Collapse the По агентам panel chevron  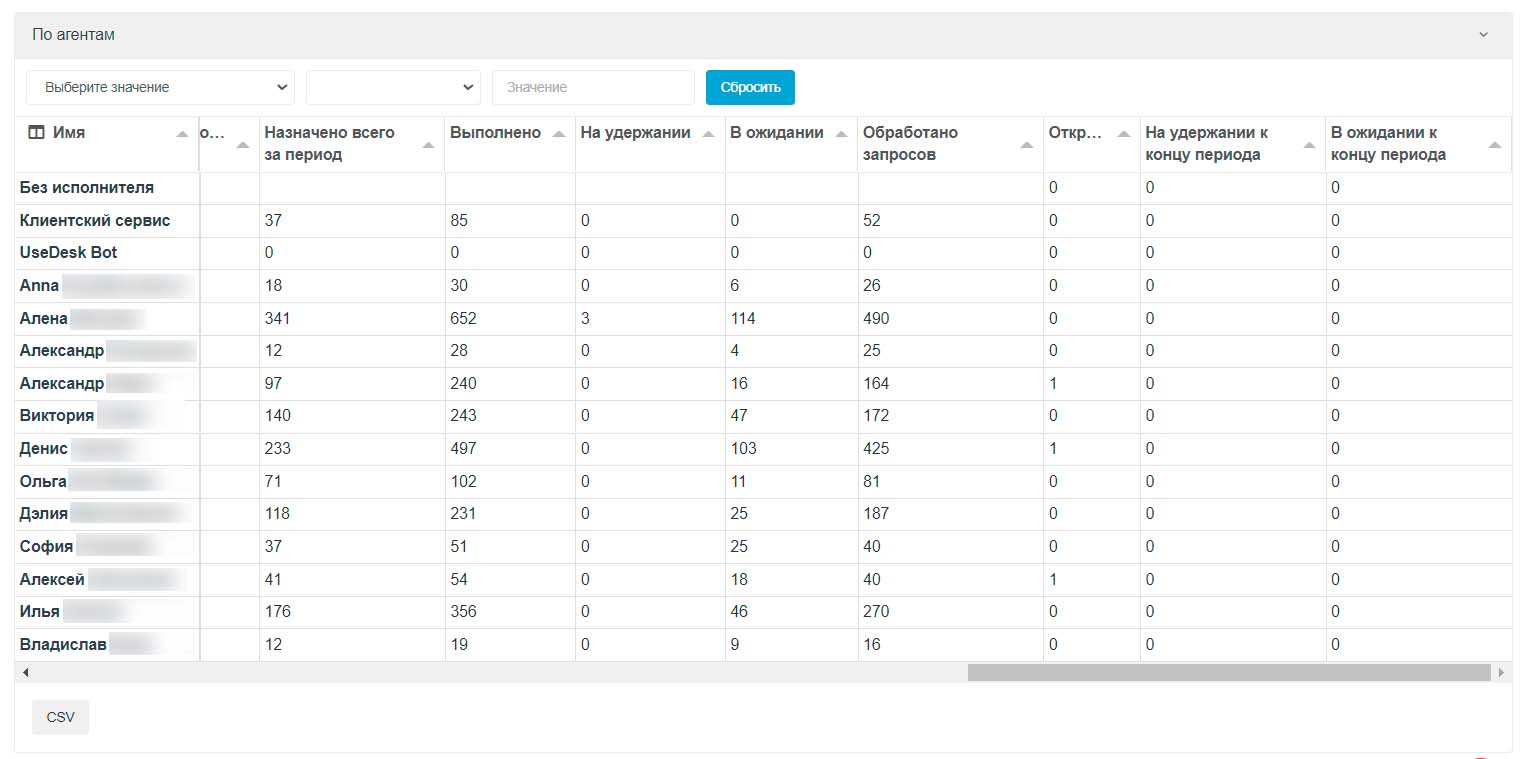point(1484,35)
